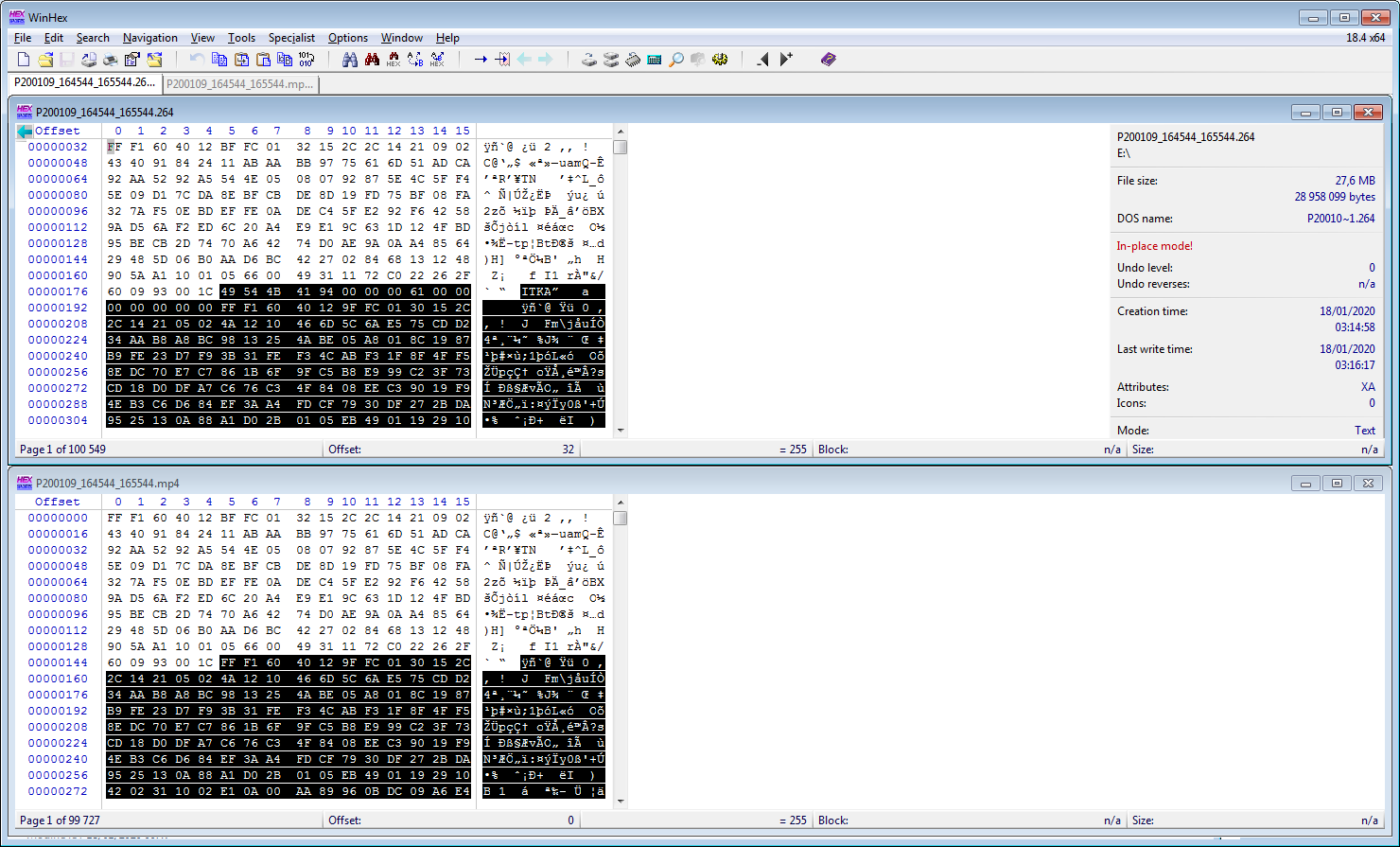Screen dimensions: 1400x847
Task: Click the scroll-down arrow in the .mp4 window
Action: (621, 802)
